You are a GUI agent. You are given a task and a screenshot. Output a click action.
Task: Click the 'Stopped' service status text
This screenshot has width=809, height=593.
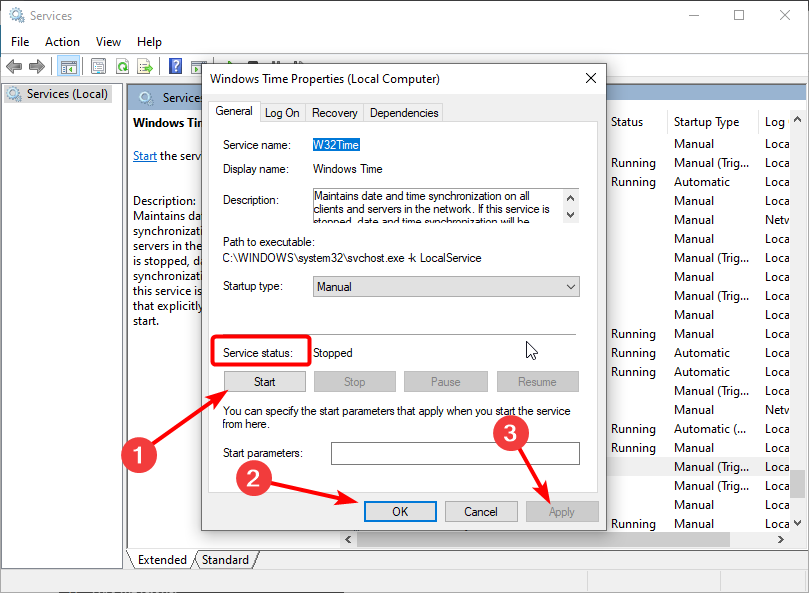click(x=333, y=353)
